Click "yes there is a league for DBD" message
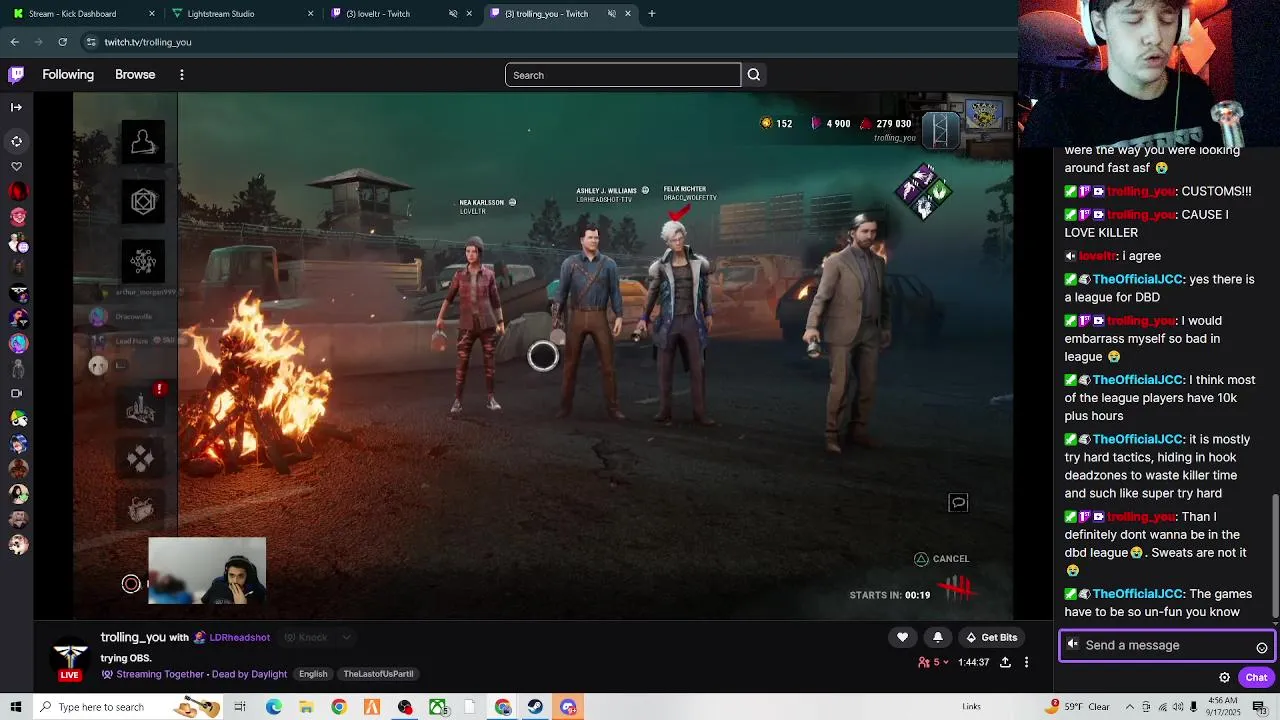1280x720 pixels. (1159, 288)
